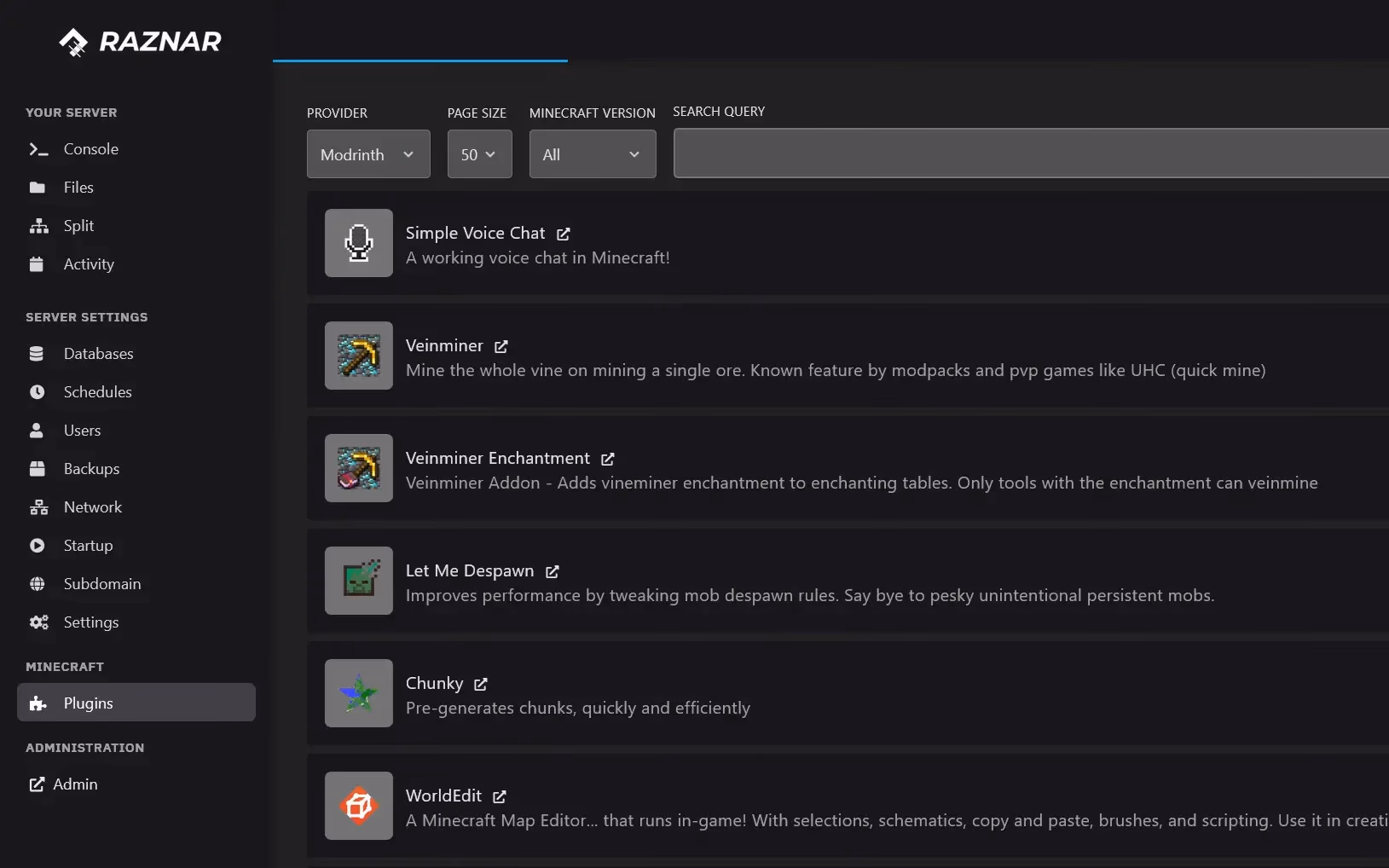This screenshot has width=1389, height=868.
Task: Open the Minecraft Version dropdown showing All
Action: click(x=593, y=154)
